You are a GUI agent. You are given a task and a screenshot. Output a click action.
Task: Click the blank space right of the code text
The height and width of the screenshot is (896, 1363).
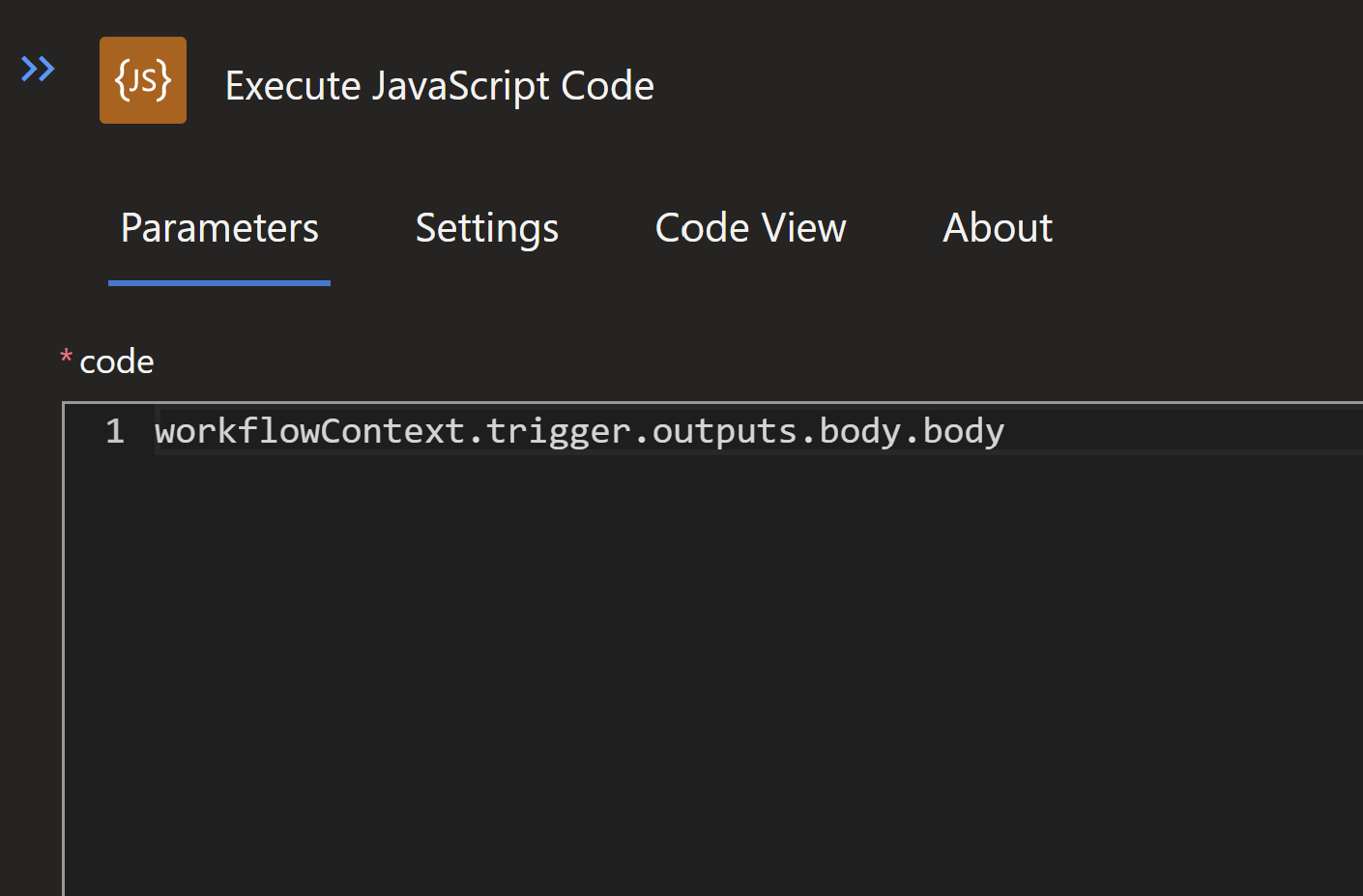(1179, 431)
